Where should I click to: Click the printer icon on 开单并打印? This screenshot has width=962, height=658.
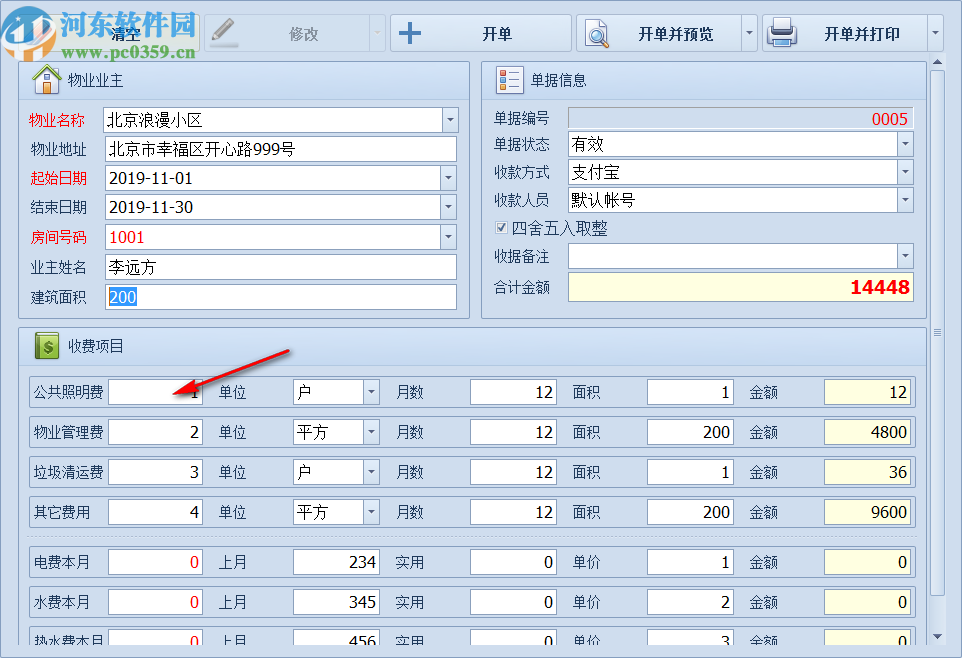point(783,32)
